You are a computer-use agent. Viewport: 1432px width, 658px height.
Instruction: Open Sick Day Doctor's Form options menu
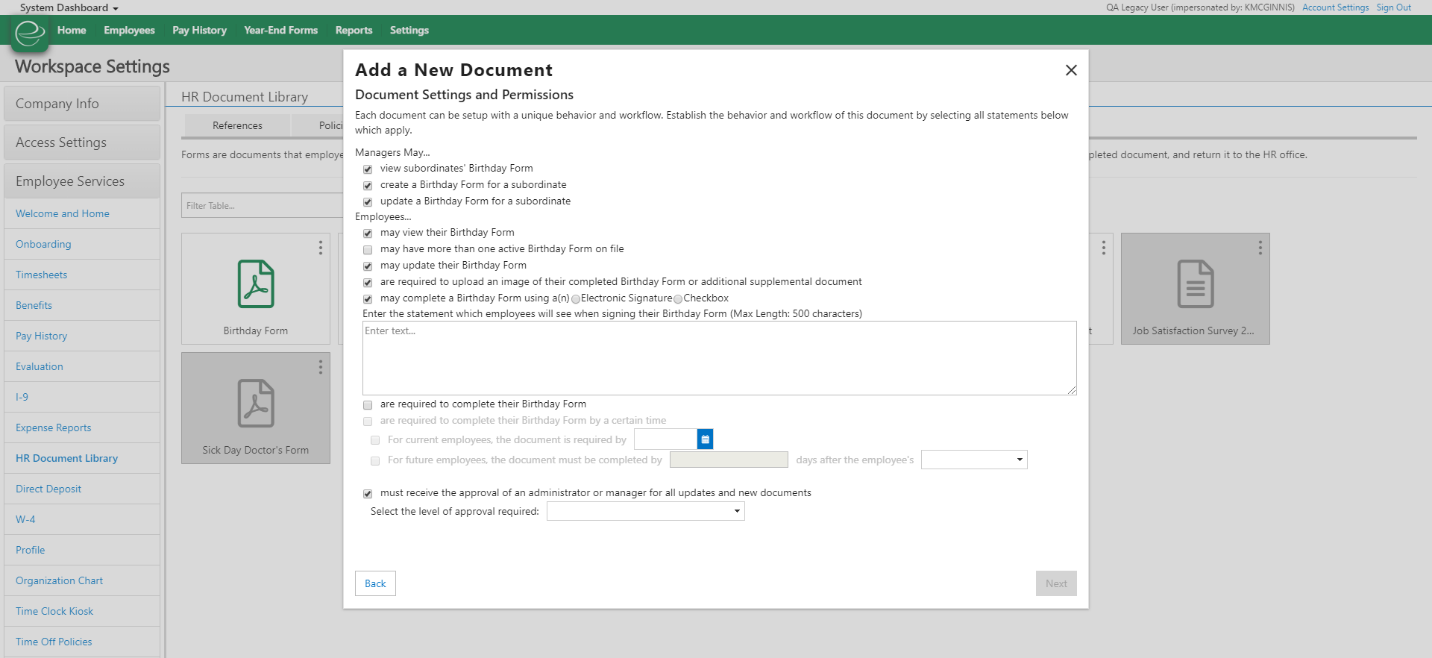tap(320, 367)
